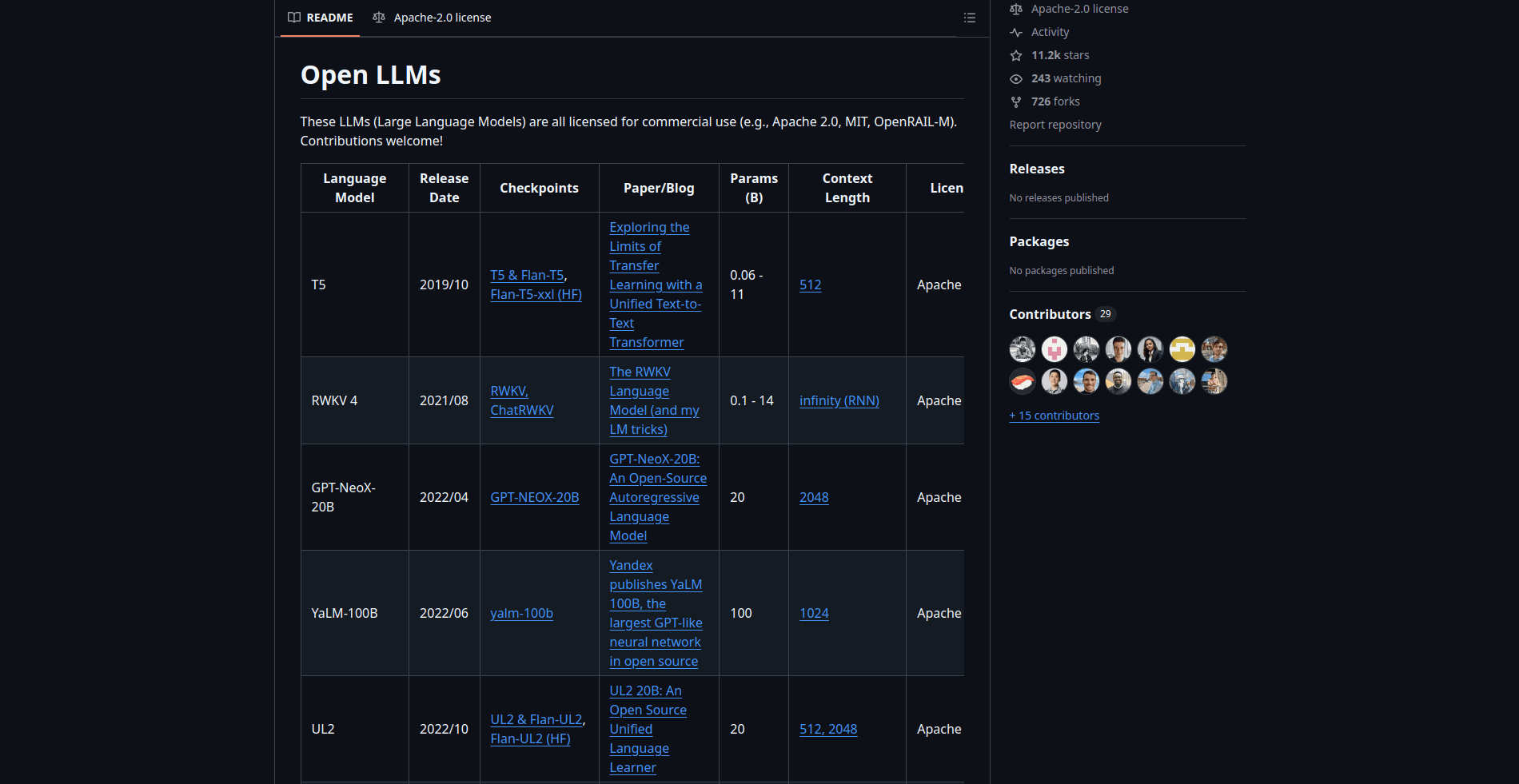Open the 512 context length link for T5
Image resolution: width=1519 pixels, height=784 pixels.
coord(810,285)
